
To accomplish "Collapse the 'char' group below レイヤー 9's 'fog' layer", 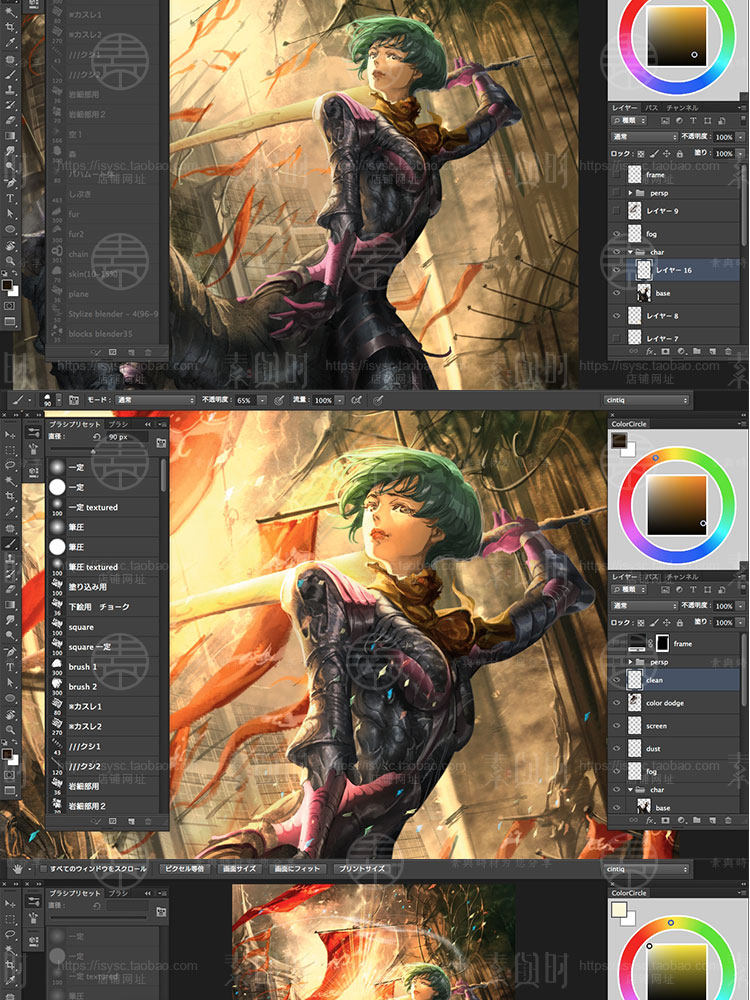I will click(630, 252).
